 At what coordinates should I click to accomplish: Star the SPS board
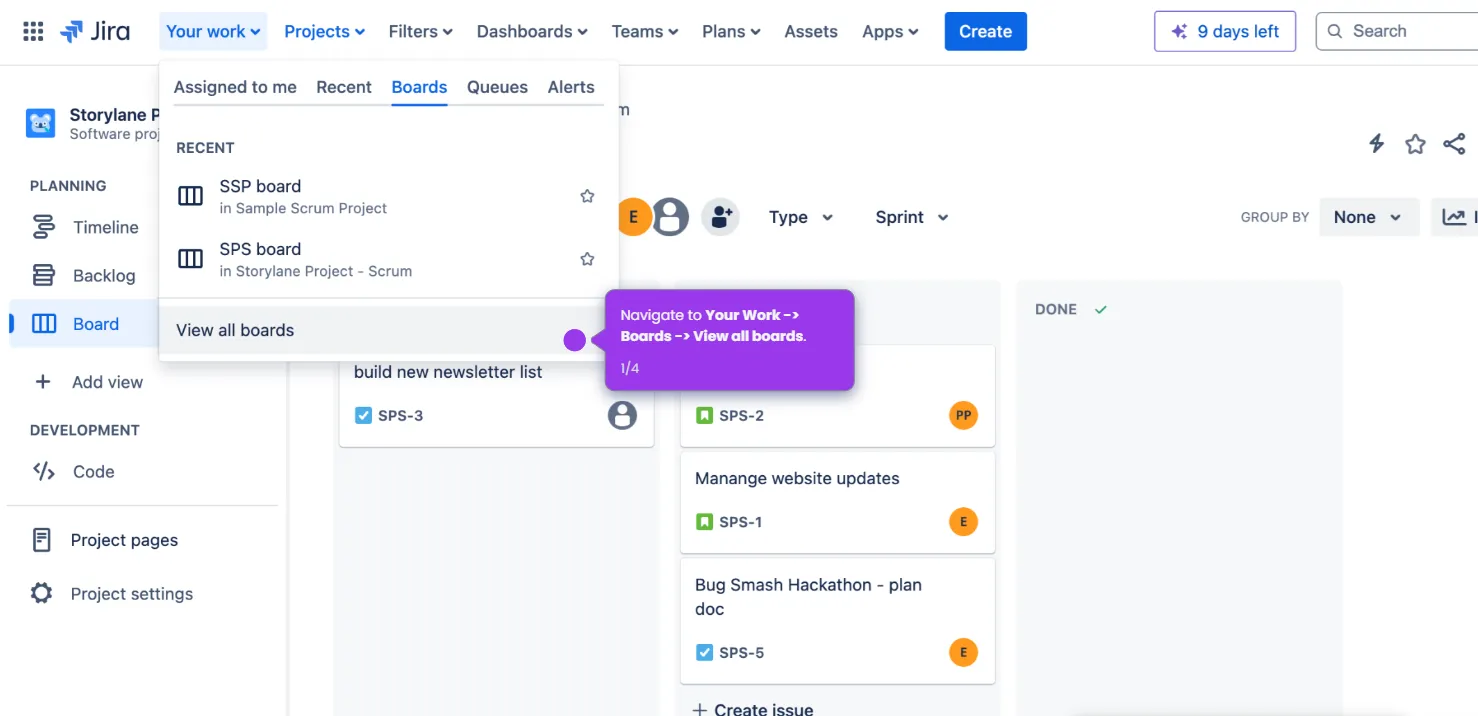pos(587,259)
